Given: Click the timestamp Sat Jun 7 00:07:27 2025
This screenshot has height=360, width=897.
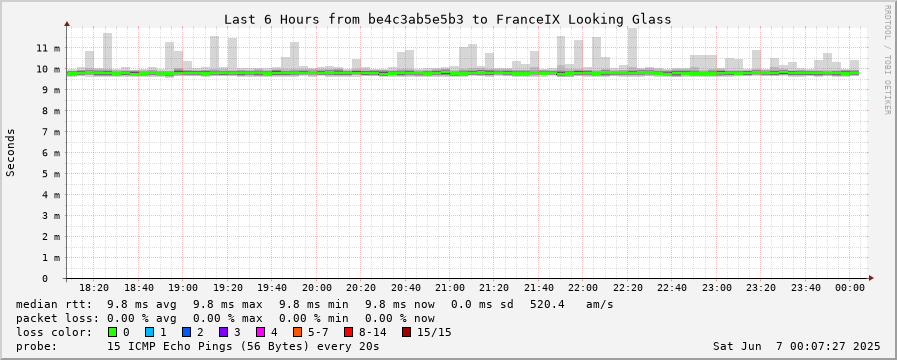Looking at the screenshot, I should (x=797, y=346).
